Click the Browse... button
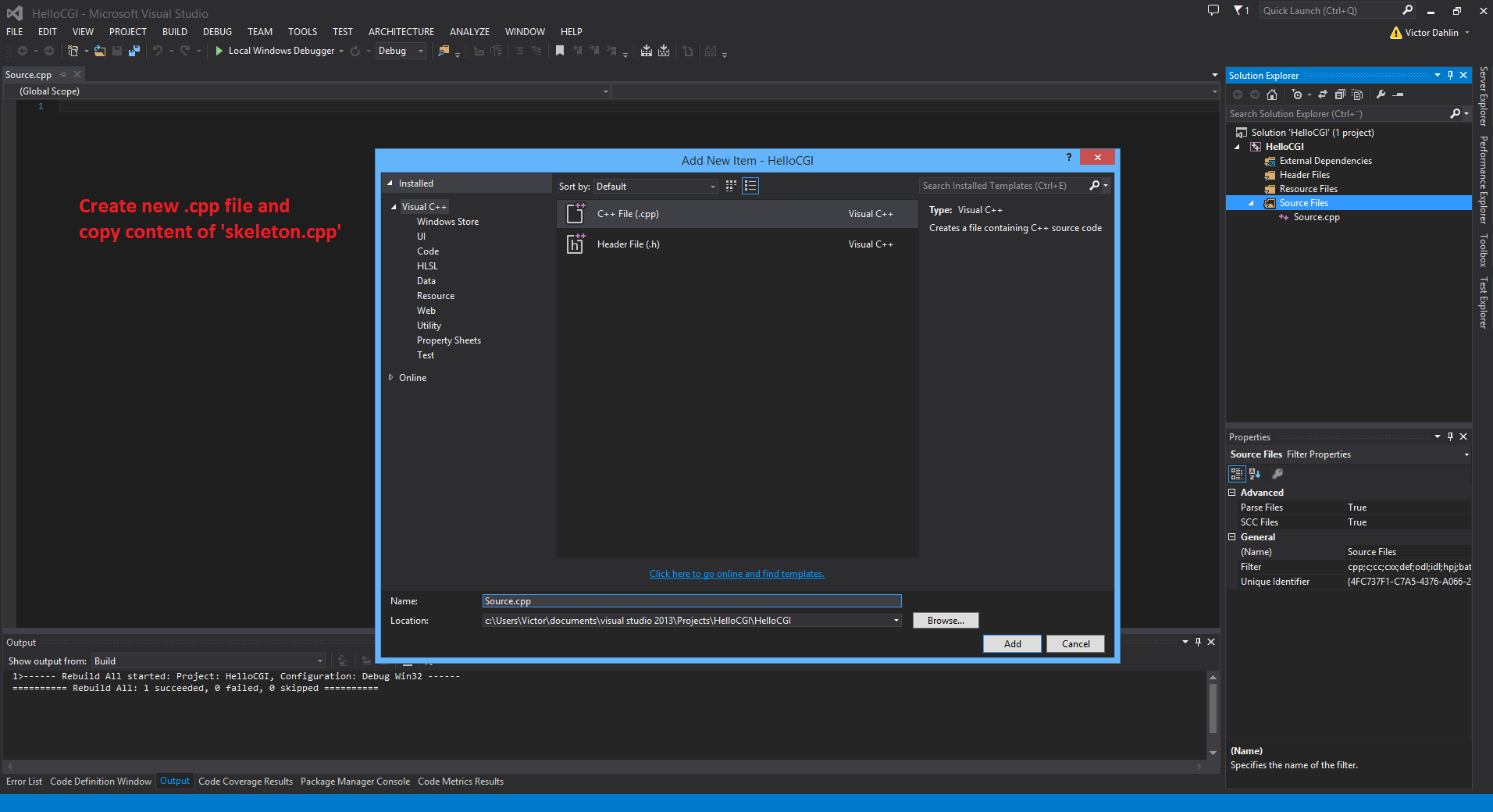 (946, 621)
